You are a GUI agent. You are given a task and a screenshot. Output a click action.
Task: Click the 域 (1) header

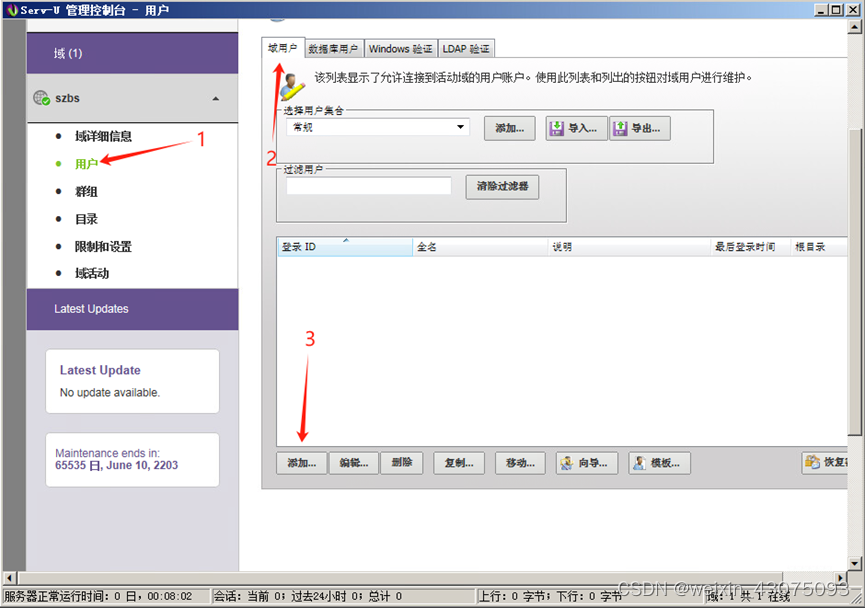pos(132,53)
